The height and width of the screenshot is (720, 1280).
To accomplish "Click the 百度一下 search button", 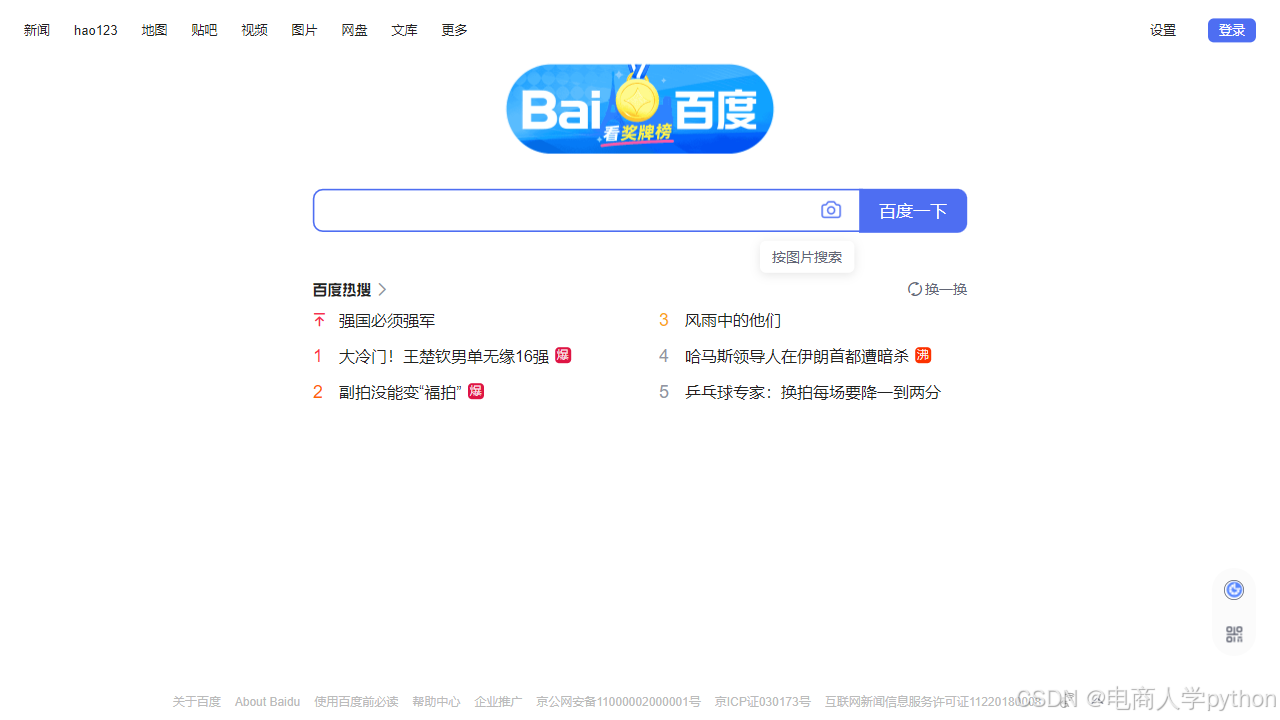I will 913,210.
